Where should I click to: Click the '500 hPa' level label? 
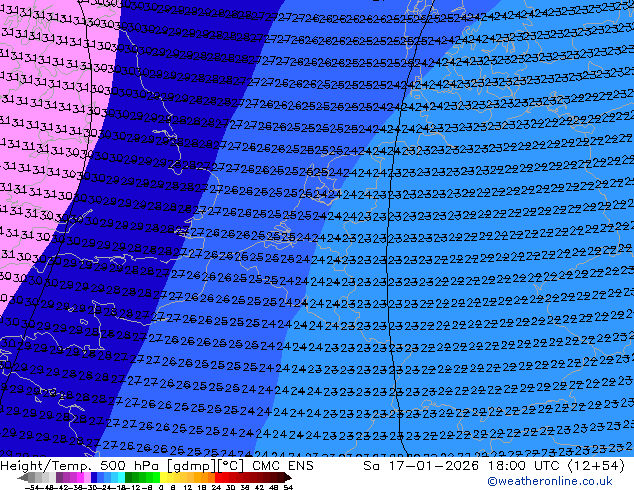coord(131,466)
